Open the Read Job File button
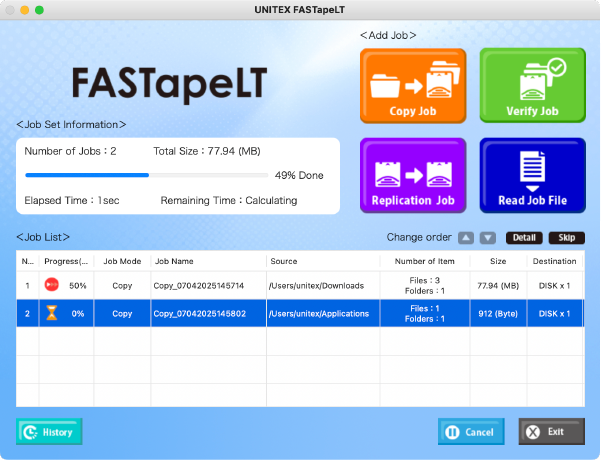Image resolution: width=601 pixels, height=460 pixels. (x=532, y=175)
